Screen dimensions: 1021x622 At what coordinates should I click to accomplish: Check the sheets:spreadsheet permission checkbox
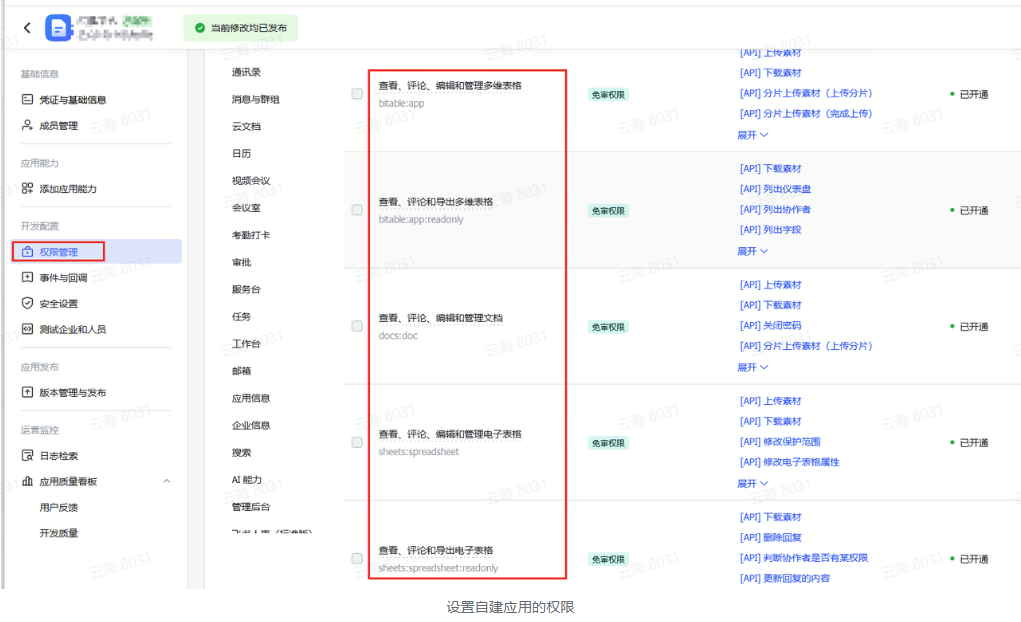coord(357,442)
